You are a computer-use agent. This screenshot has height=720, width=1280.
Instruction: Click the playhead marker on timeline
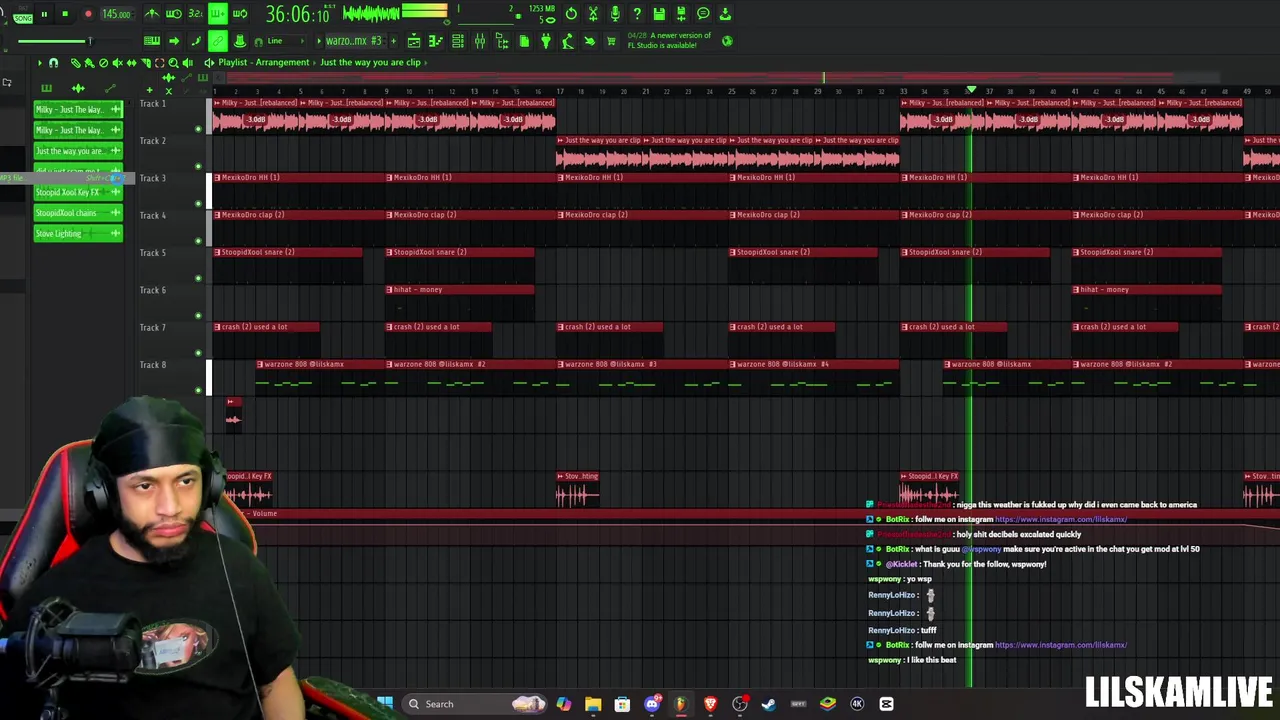tap(970, 90)
